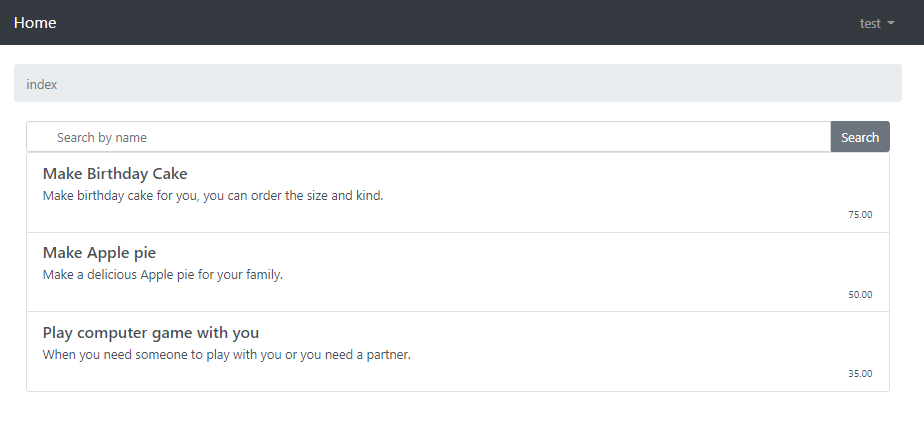
Task: Select the index breadcrumb item
Action: (x=42, y=85)
